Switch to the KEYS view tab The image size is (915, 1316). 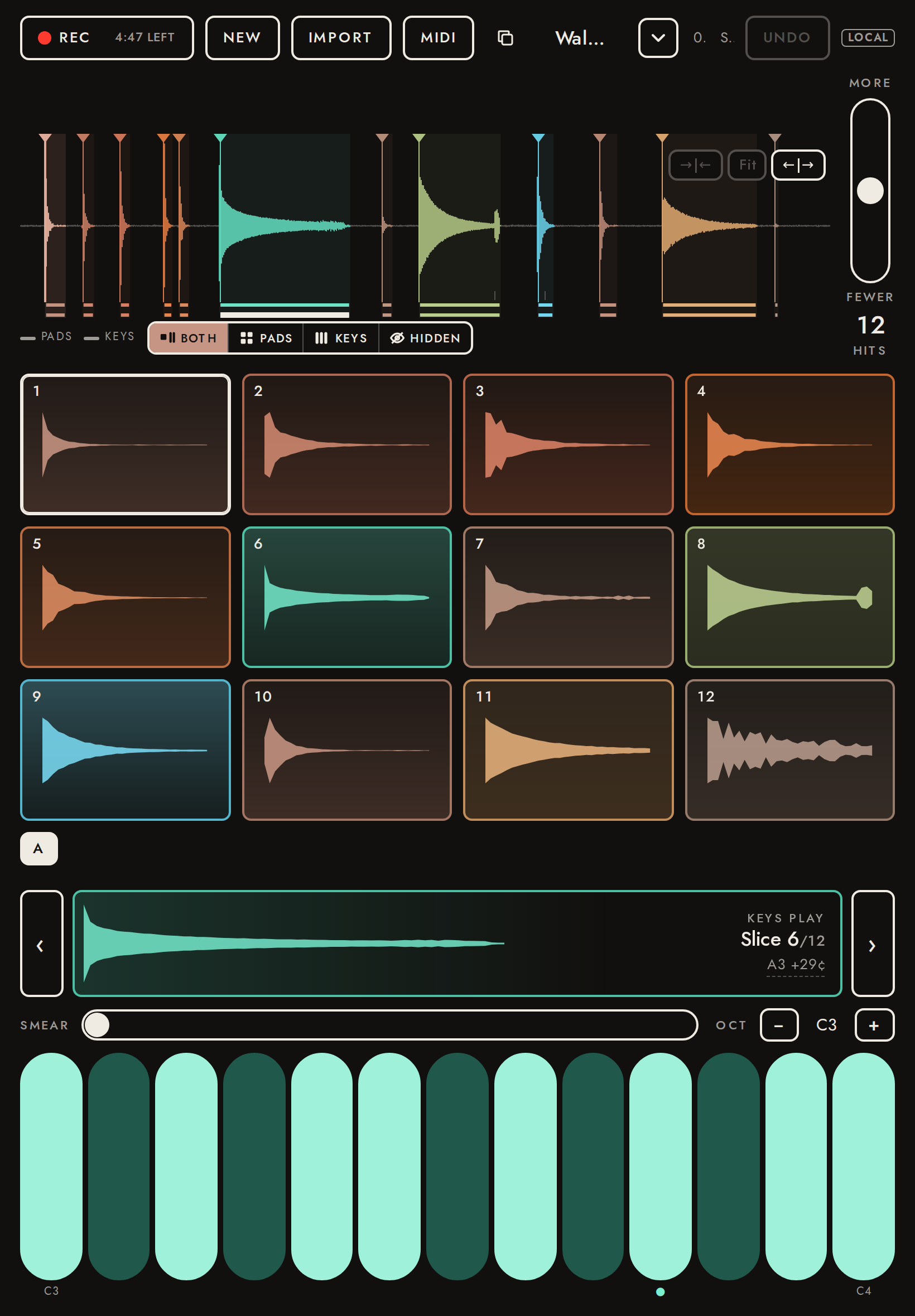point(341,338)
